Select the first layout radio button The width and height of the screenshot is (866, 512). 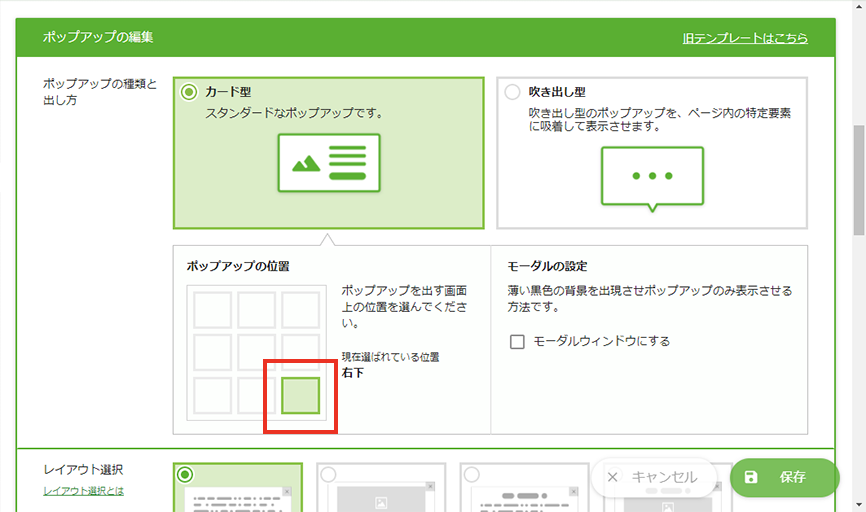click(185, 474)
